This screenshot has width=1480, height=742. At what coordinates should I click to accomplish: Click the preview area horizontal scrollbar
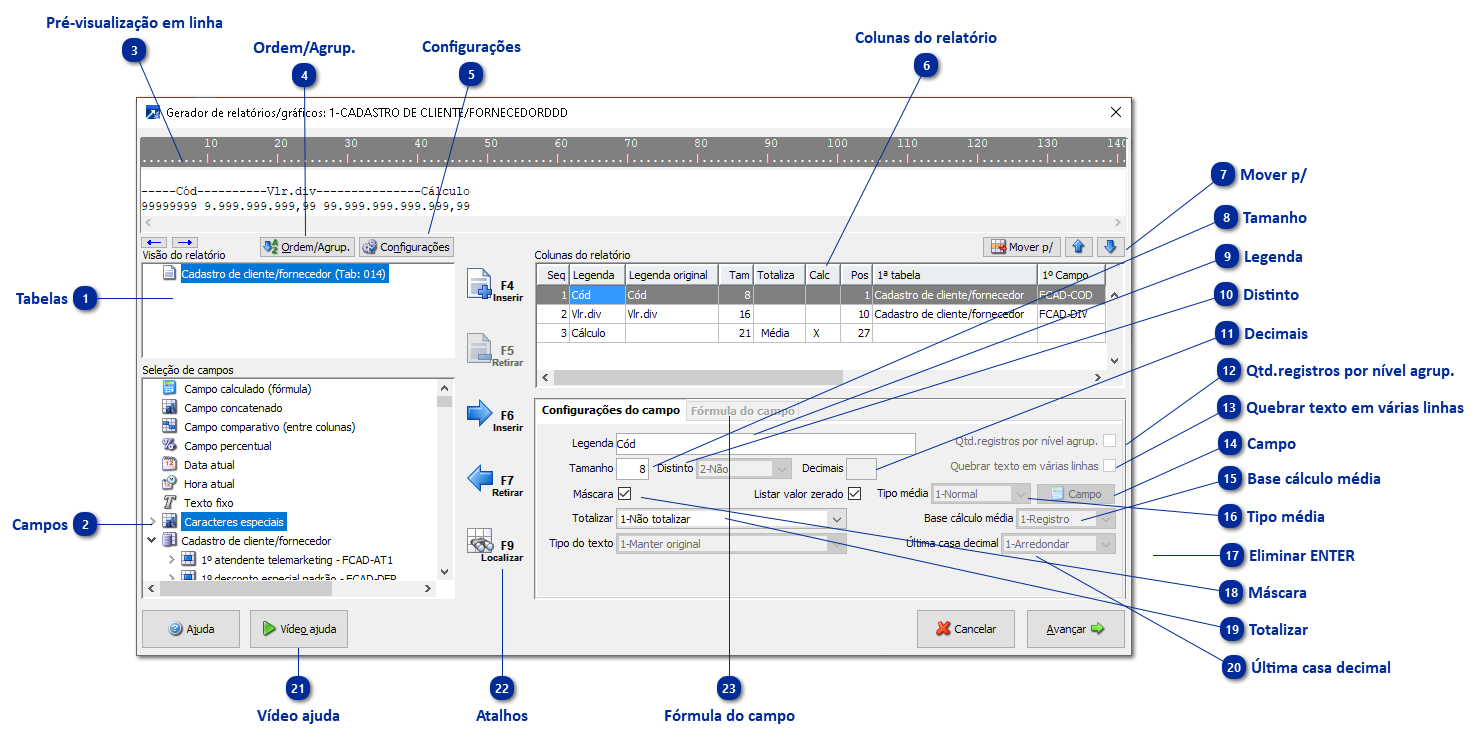[633, 222]
